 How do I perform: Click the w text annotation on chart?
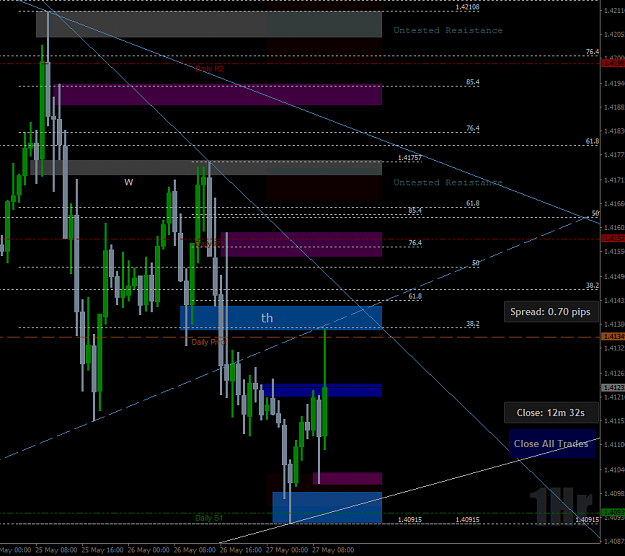(128, 182)
